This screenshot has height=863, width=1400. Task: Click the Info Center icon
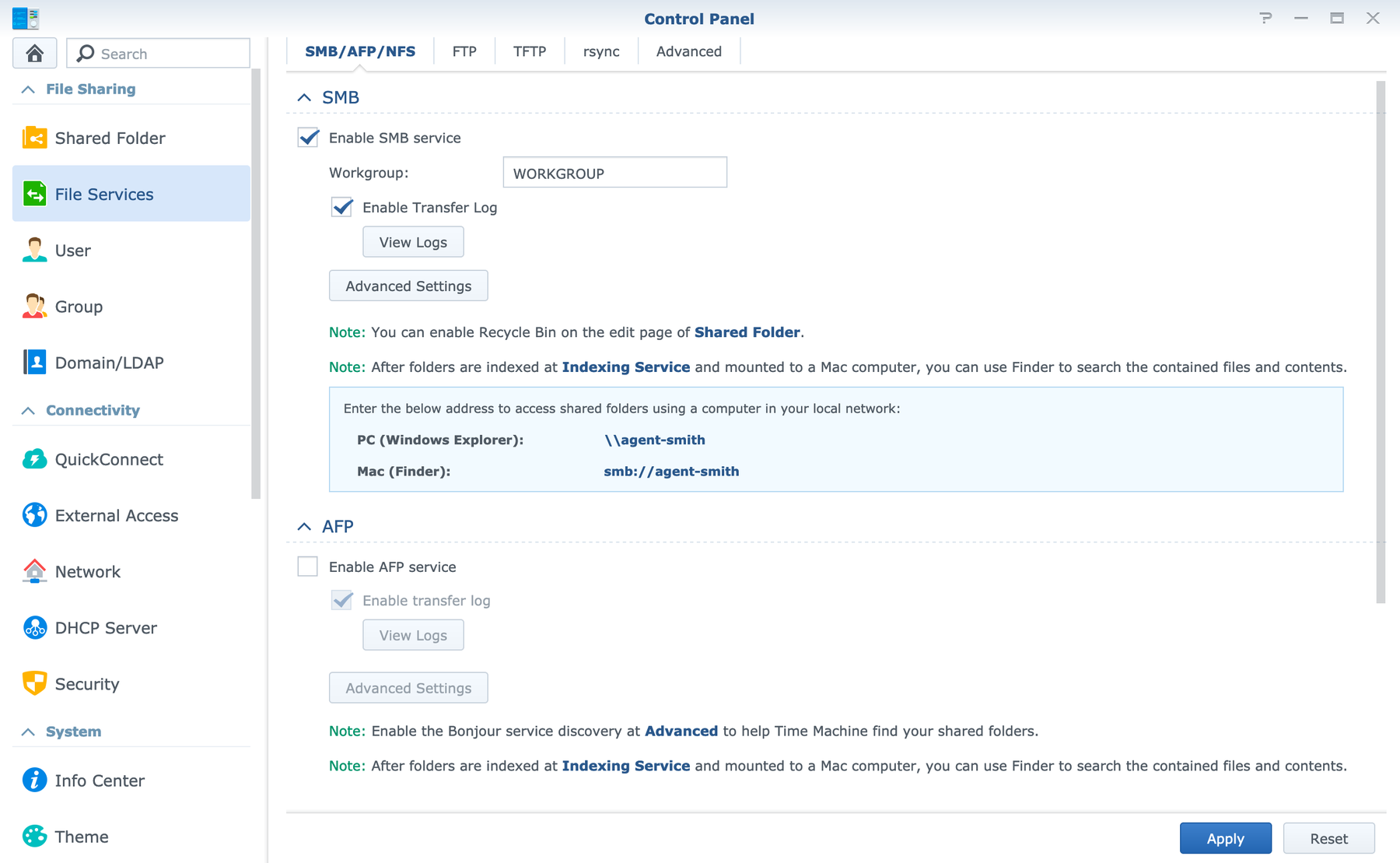click(34, 780)
